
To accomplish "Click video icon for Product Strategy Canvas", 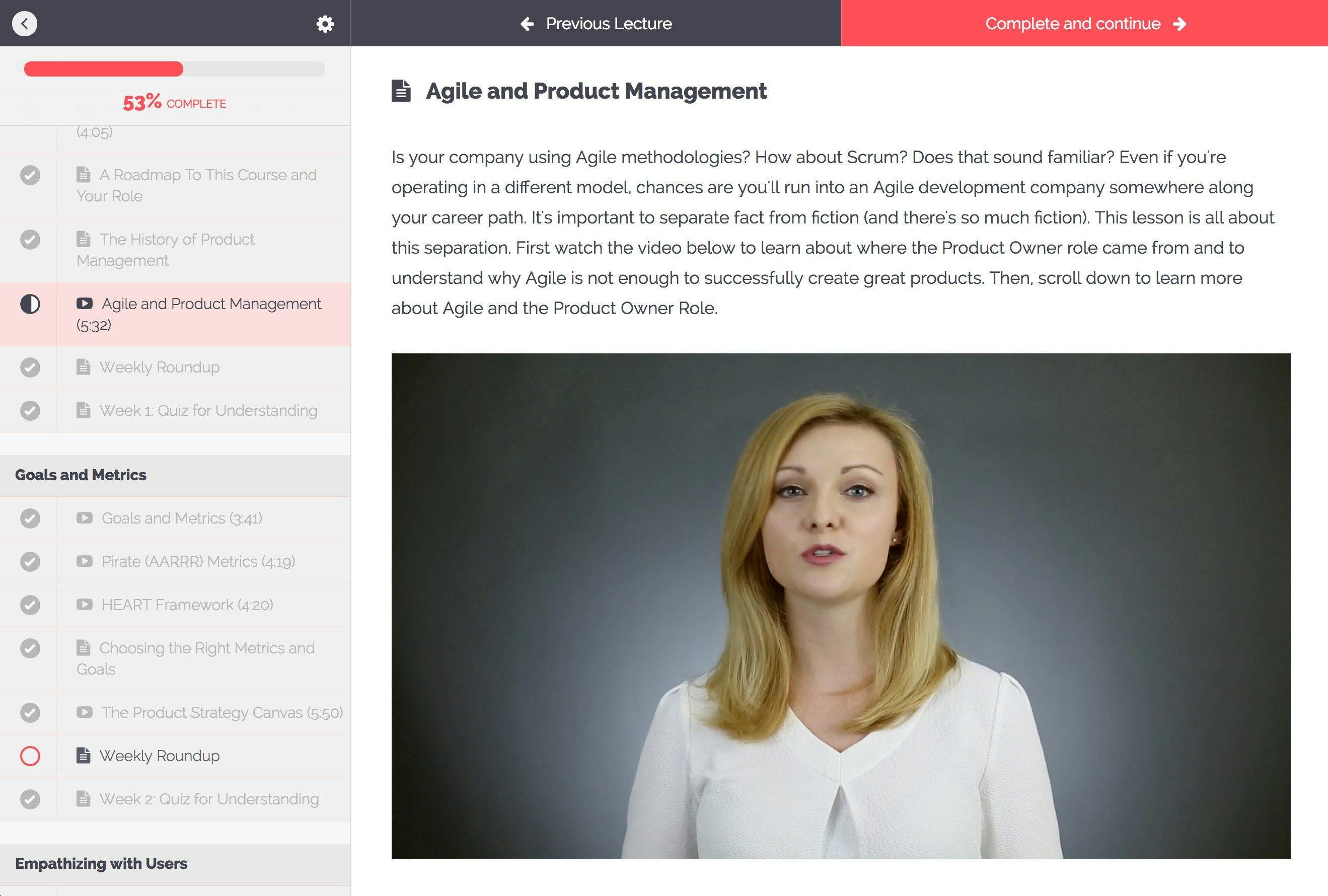I will (x=85, y=712).
